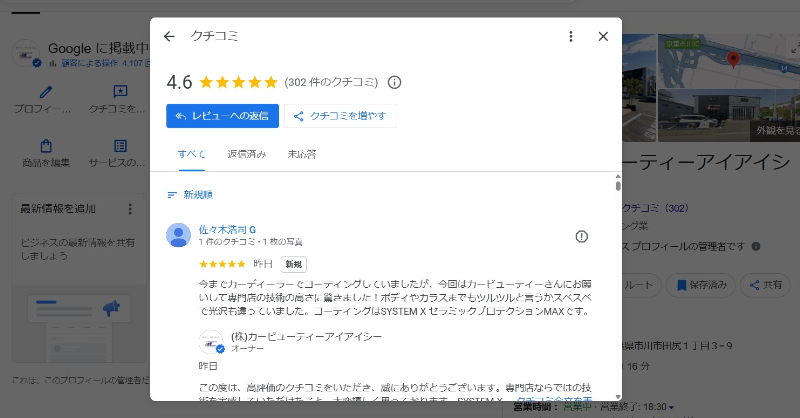Expand the 営業時間 hours dropdown arrow

tap(671, 407)
